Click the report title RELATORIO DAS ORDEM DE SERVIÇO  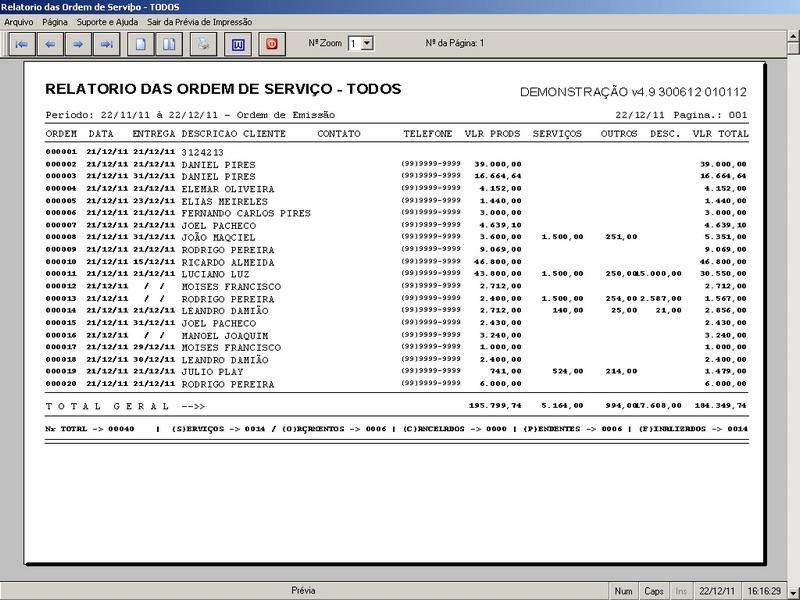[223, 89]
